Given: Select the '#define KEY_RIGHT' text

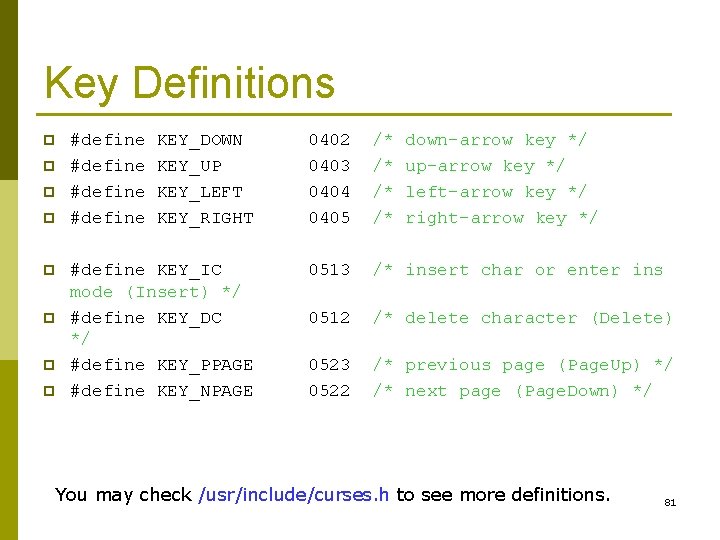Looking at the screenshot, I should [162, 218].
